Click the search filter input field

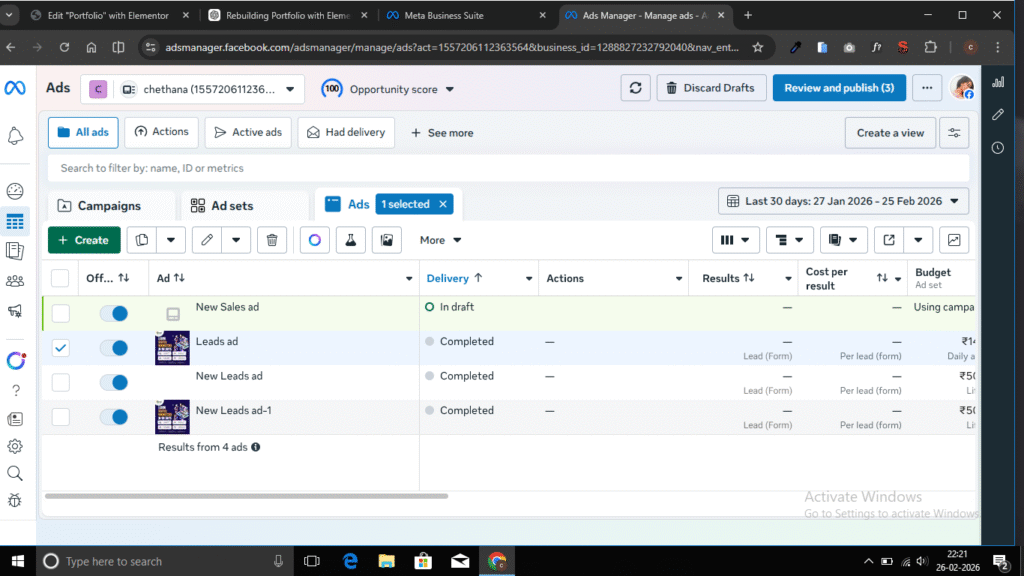tap(500, 168)
